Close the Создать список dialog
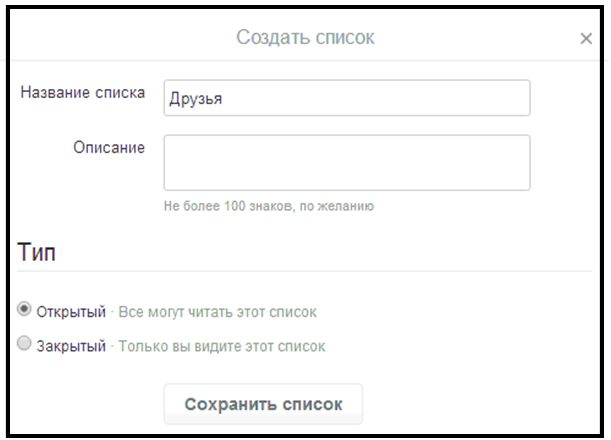This screenshot has height=440, width=611. point(586,39)
